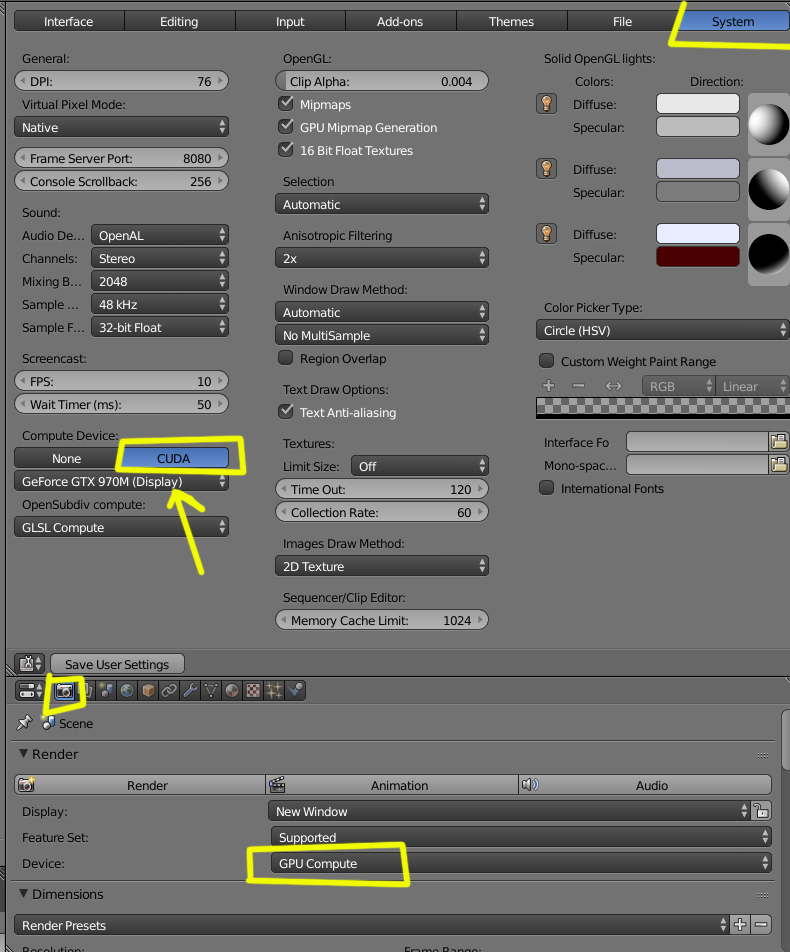The image size is (790, 952).
Task: Open the mesh Data triangle tab
Action: click(211, 691)
